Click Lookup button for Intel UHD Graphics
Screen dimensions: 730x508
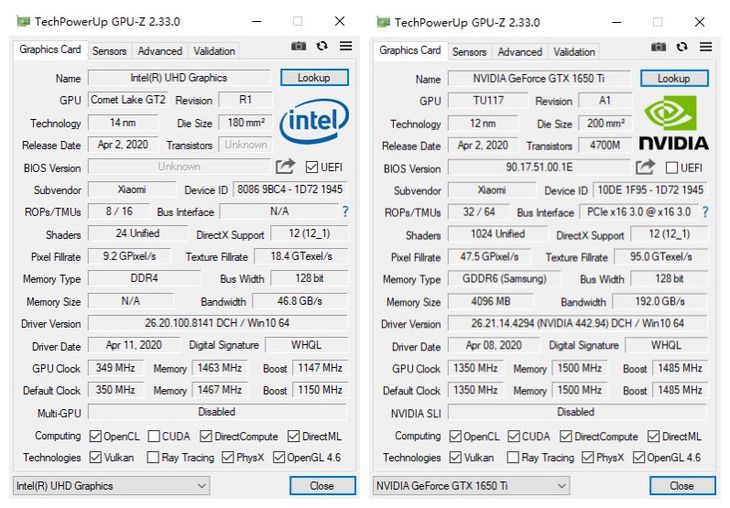point(314,78)
